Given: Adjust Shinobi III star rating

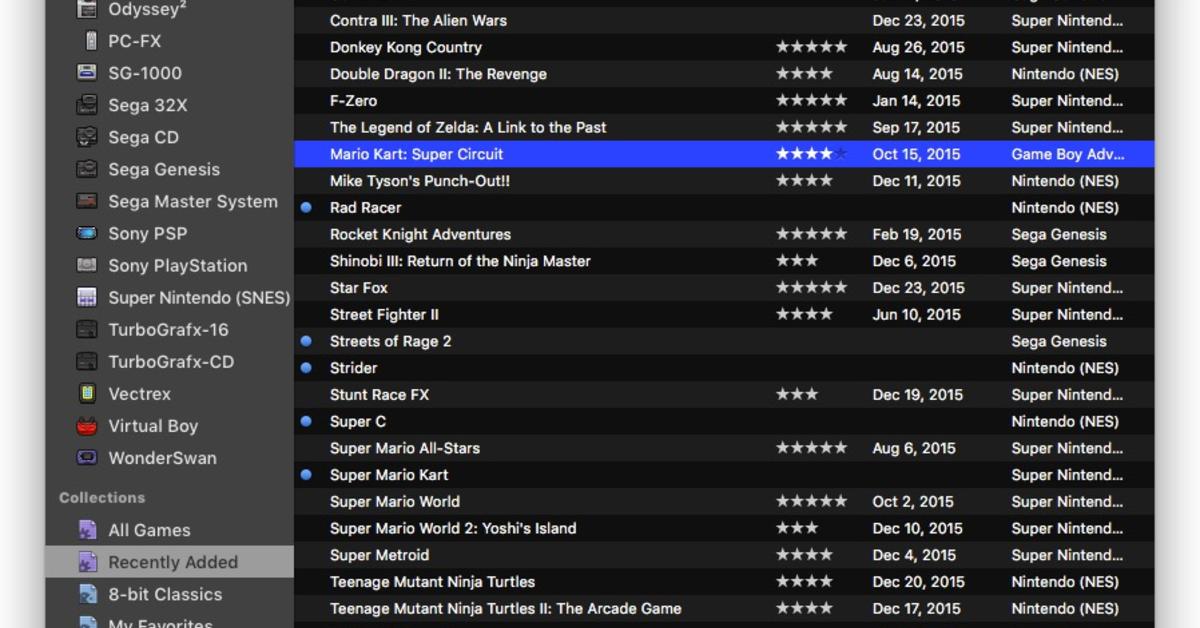Looking at the screenshot, I should tap(797, 261).
